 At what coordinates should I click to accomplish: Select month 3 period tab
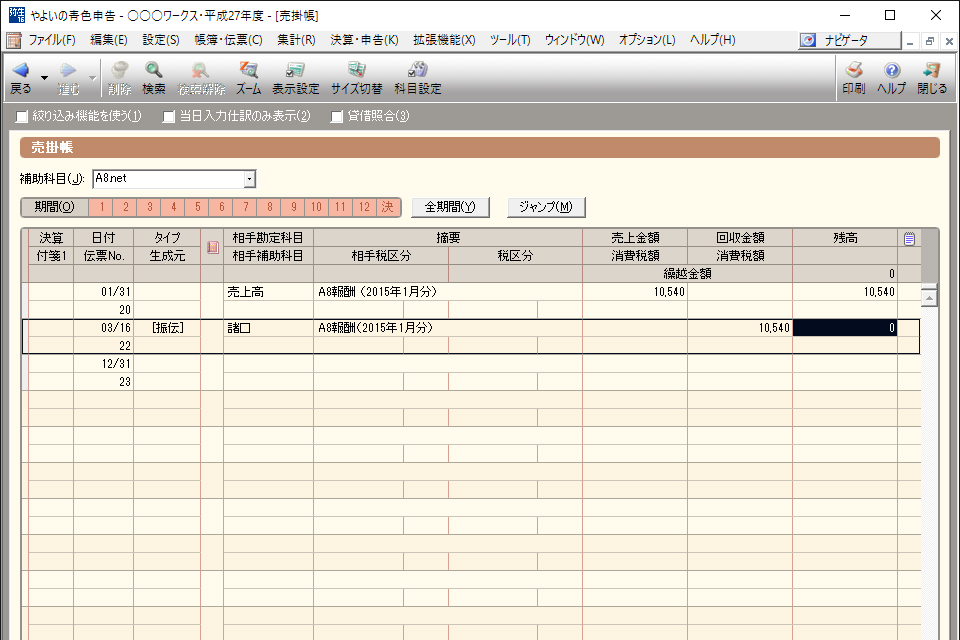(149, 207)
